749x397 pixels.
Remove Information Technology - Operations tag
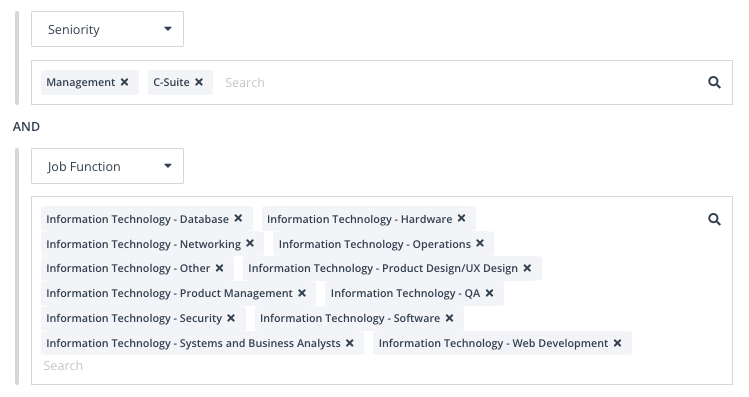[480, 243]
